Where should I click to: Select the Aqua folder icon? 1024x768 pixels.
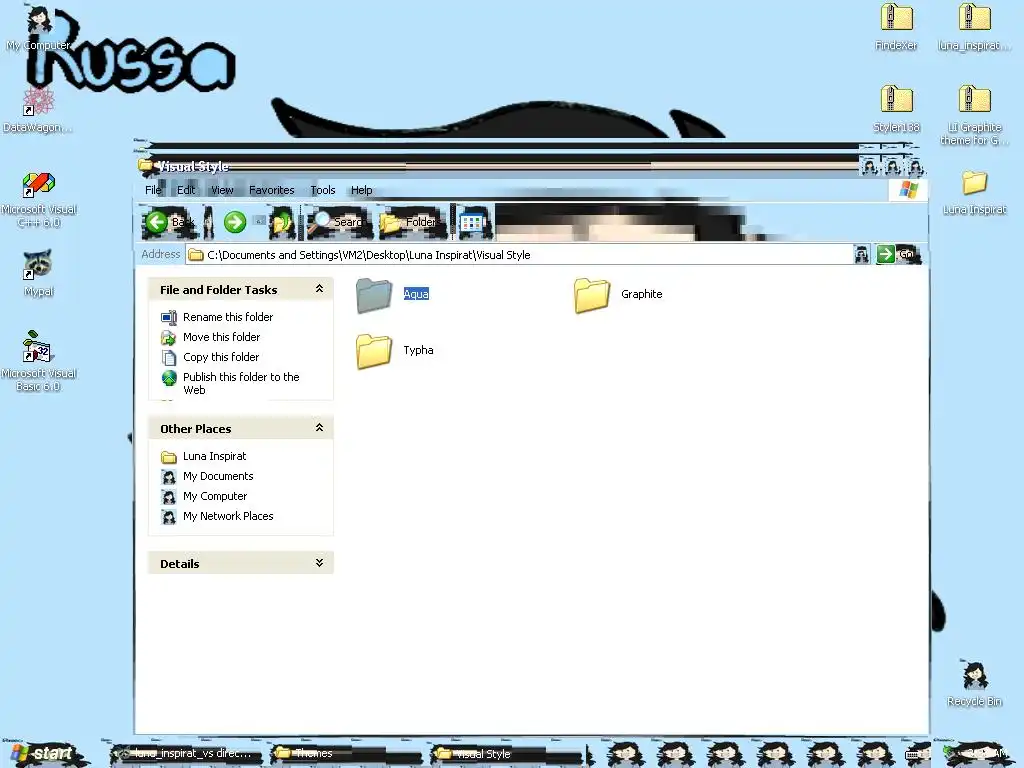point(374,295)
